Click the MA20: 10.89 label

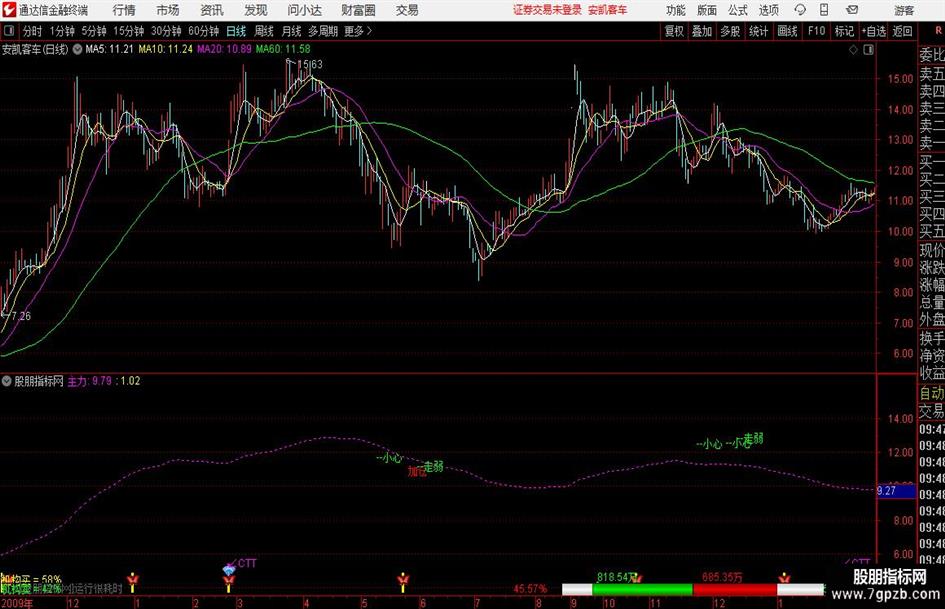click(224, 49)
